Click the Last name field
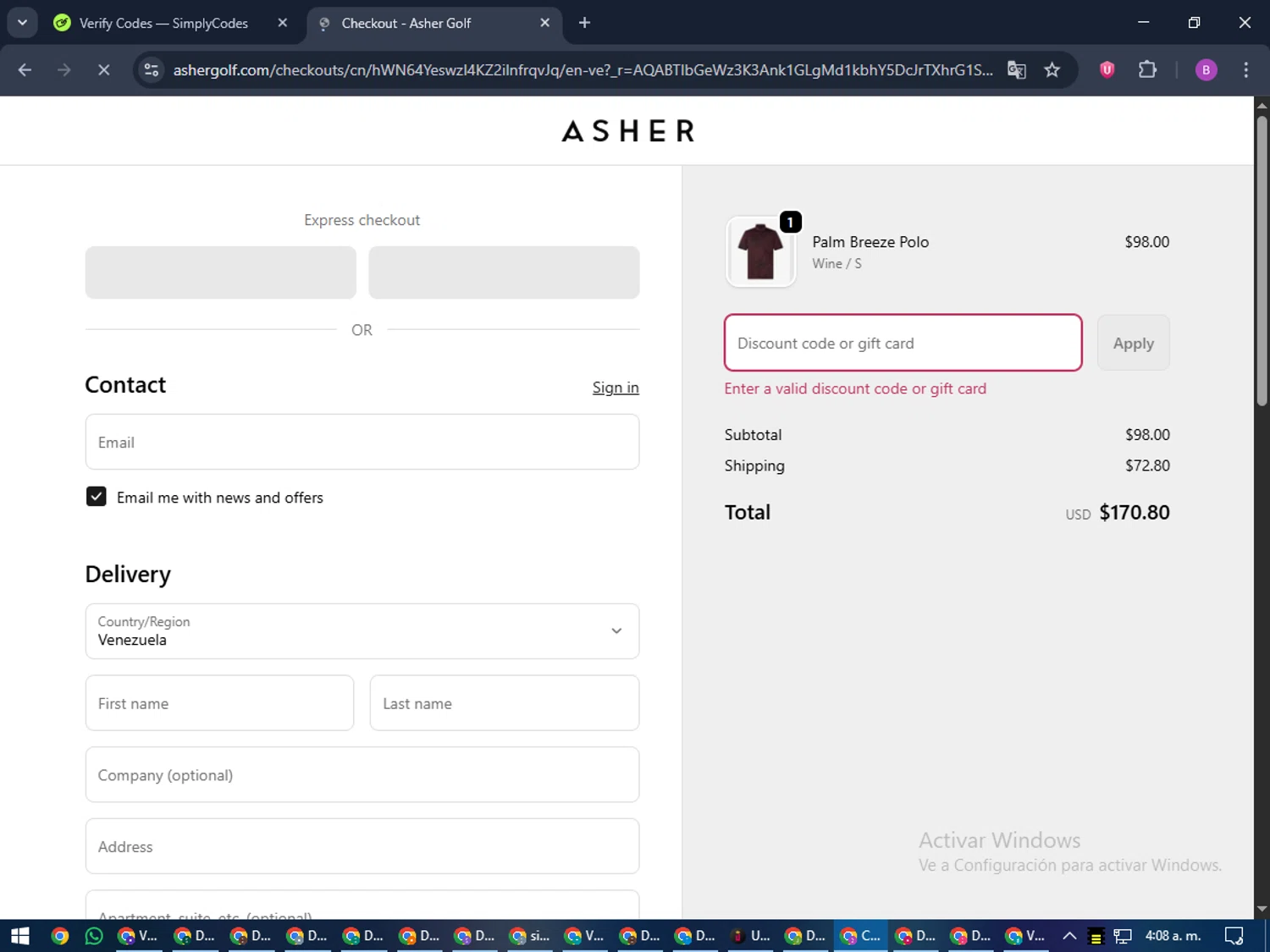This screenshot has height=952, width=1270. click(505, 702)
